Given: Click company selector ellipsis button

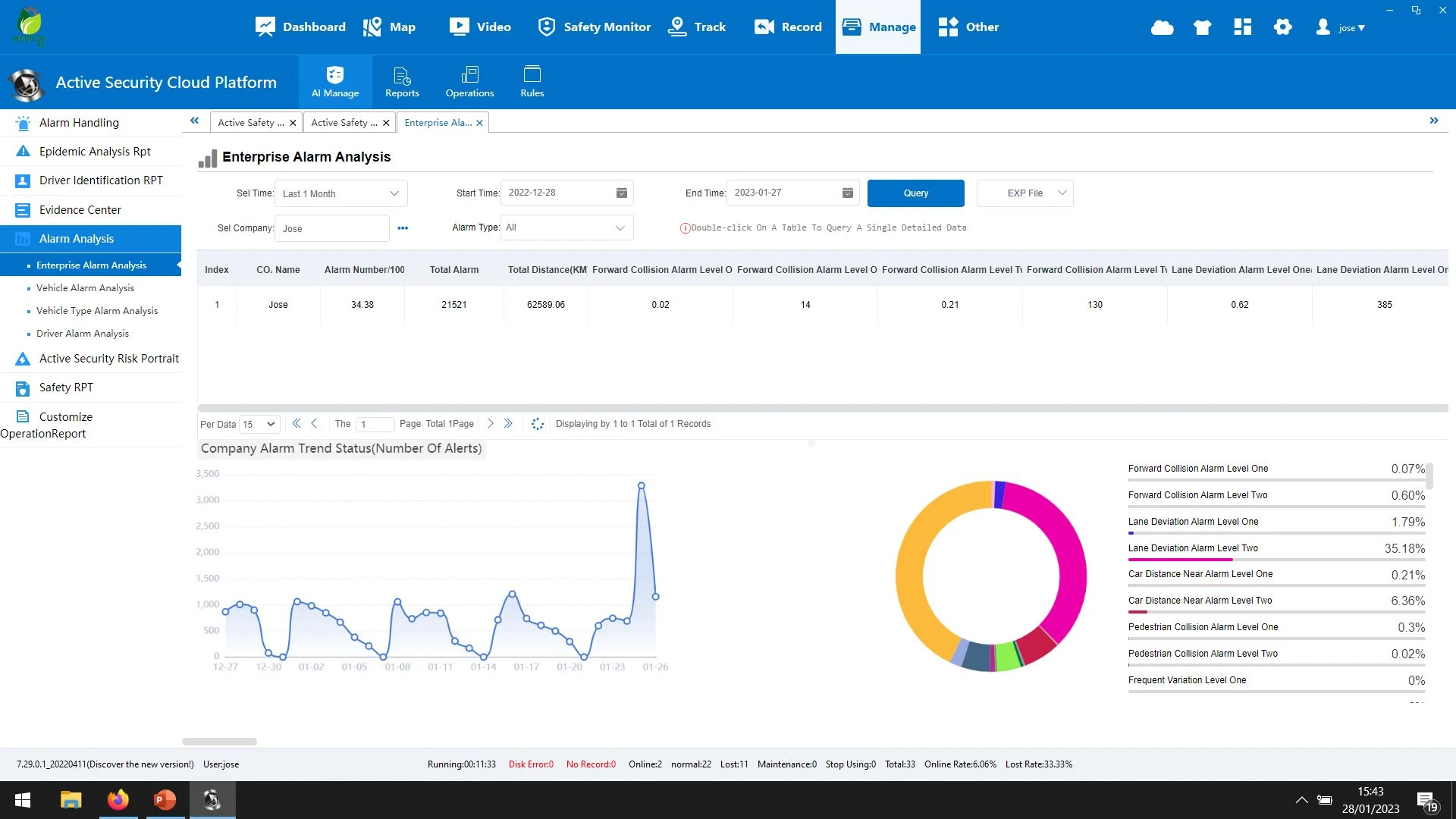Looking at the screenshot, I should click(403, 228).
